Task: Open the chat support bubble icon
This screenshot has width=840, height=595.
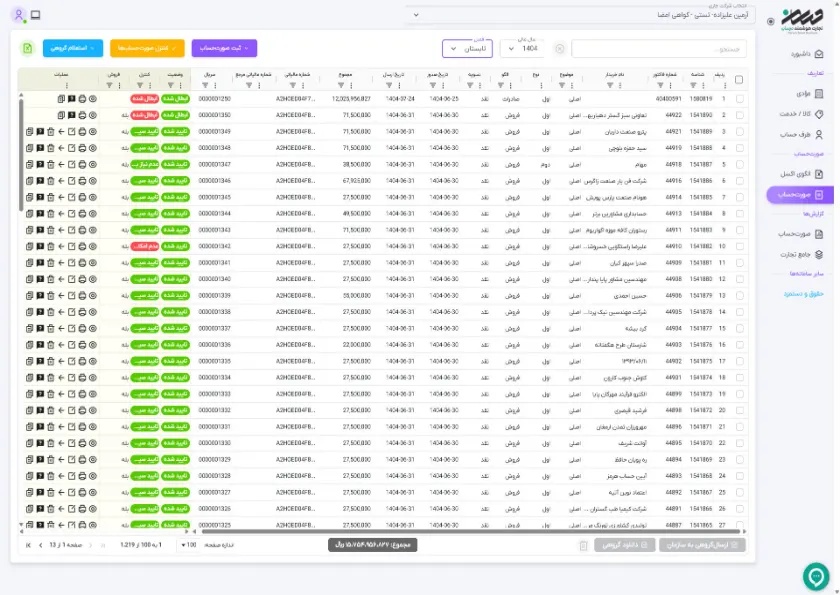Action: pyautogui.click(x=816, y=576)
